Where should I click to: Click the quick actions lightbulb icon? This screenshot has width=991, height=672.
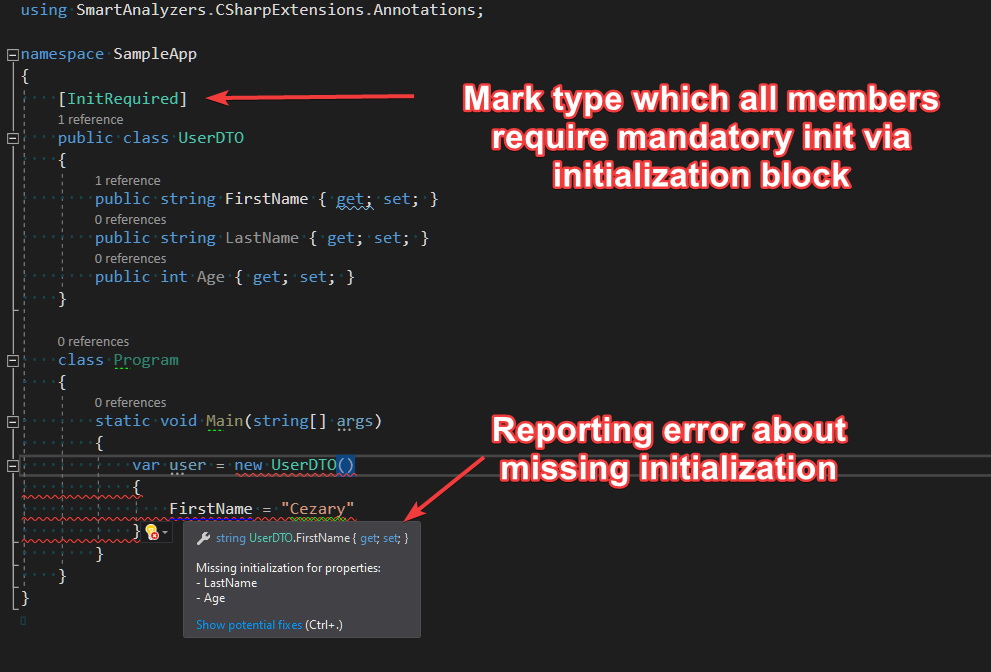pyautogui.click(x=149, y=531)
